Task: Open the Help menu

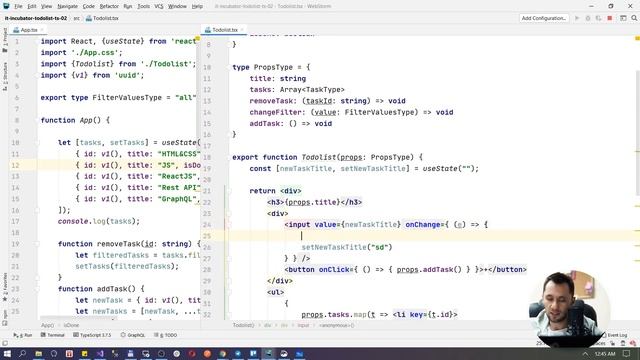Action: click(197, 6)
